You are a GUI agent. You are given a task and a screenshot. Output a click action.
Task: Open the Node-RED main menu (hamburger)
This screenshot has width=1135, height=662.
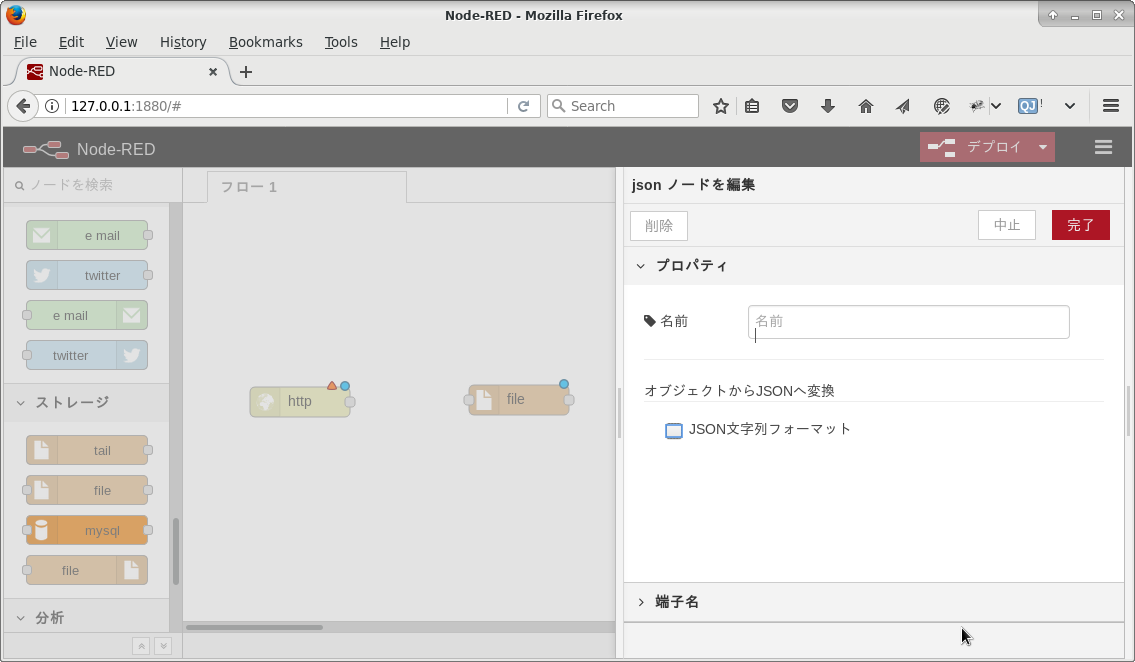coord(1103,146)
